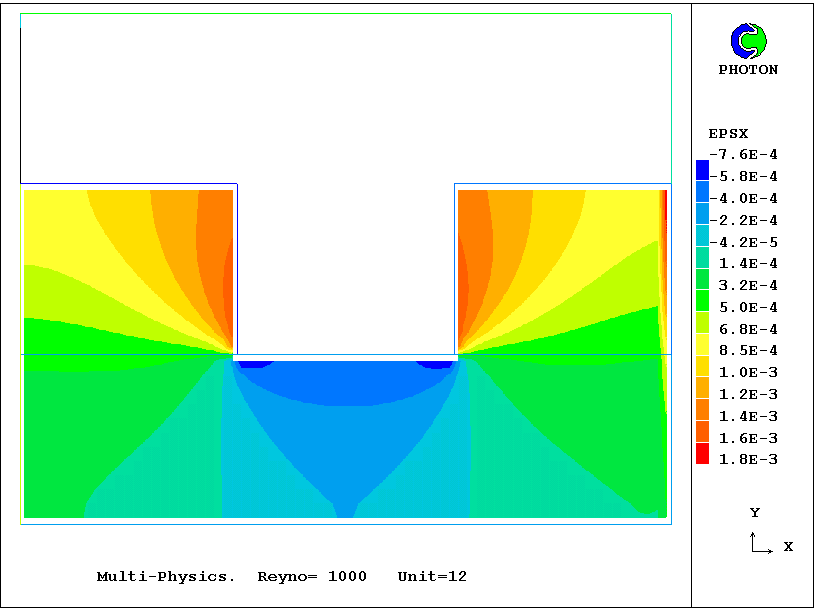Click the X axis label

click(x=788, y=547)
